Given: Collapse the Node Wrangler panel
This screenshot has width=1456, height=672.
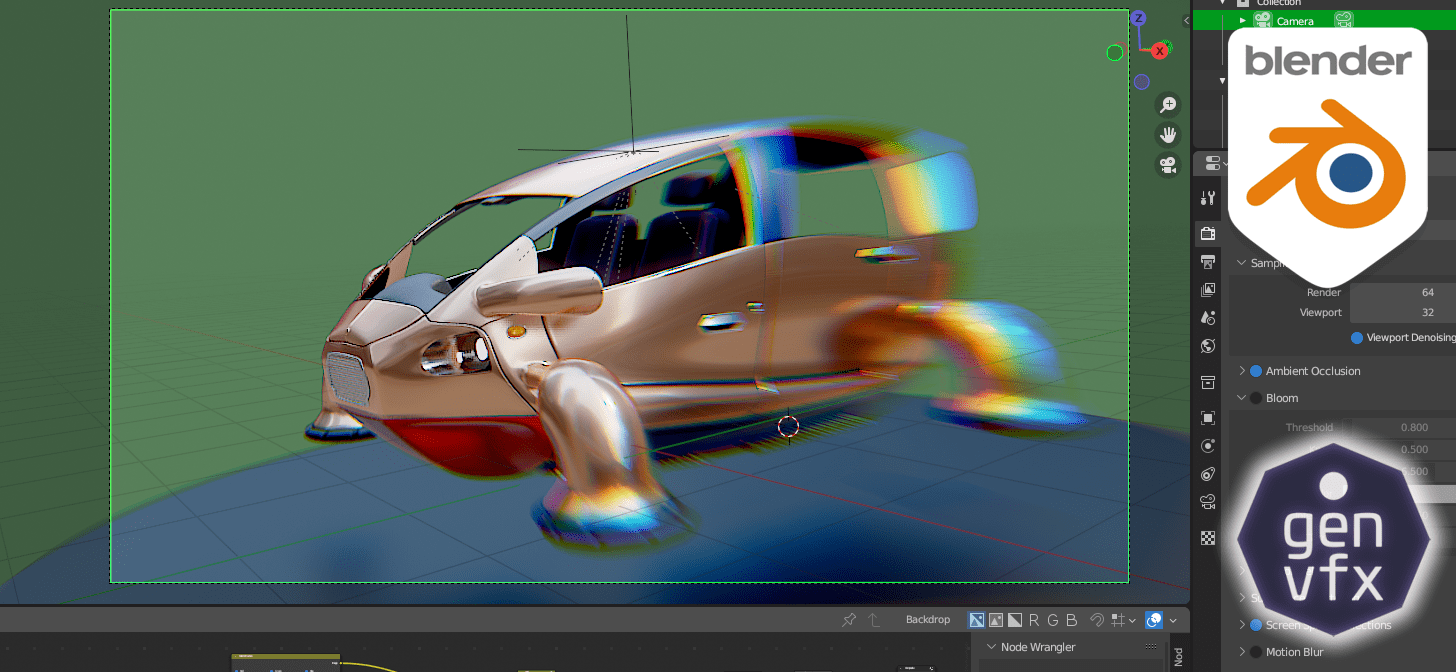Looking at the screenshot, I should [x=991, y=647].
